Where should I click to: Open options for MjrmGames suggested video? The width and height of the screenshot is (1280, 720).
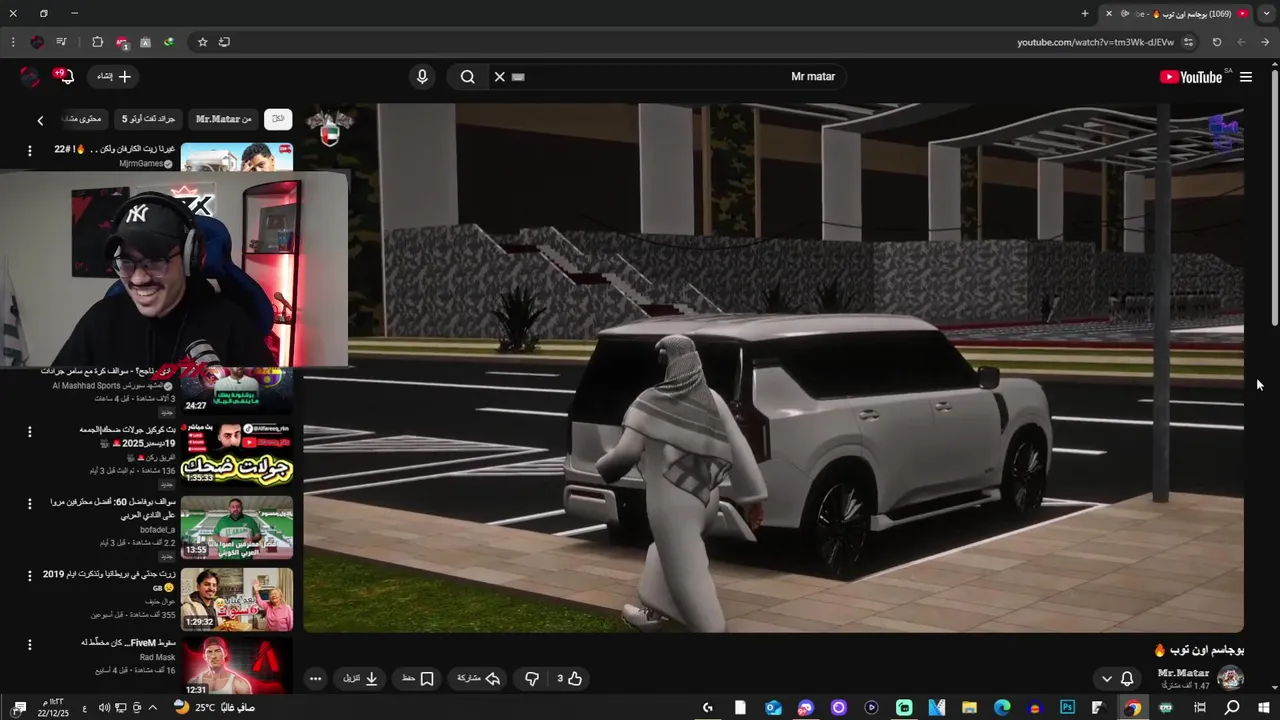tap(30, 150)
